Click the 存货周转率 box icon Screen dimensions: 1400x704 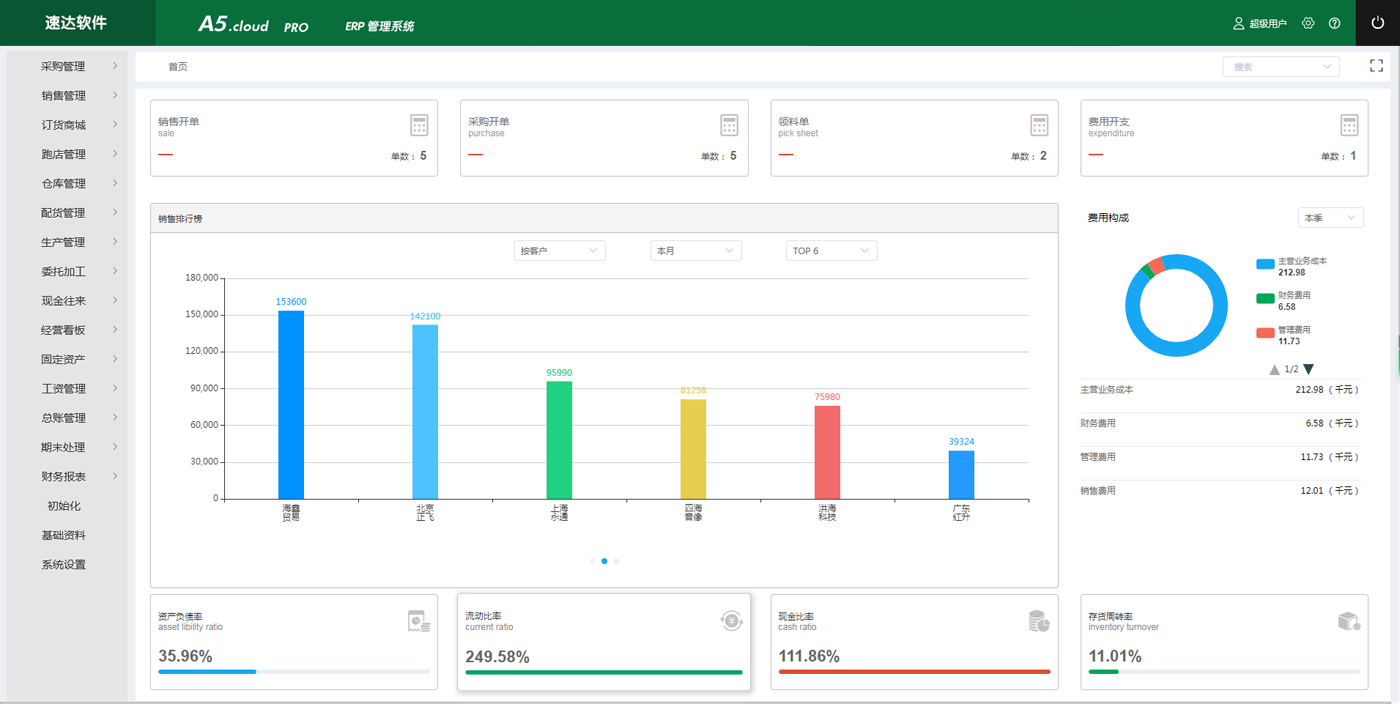pyautogui.click(x=1349, y=621)
